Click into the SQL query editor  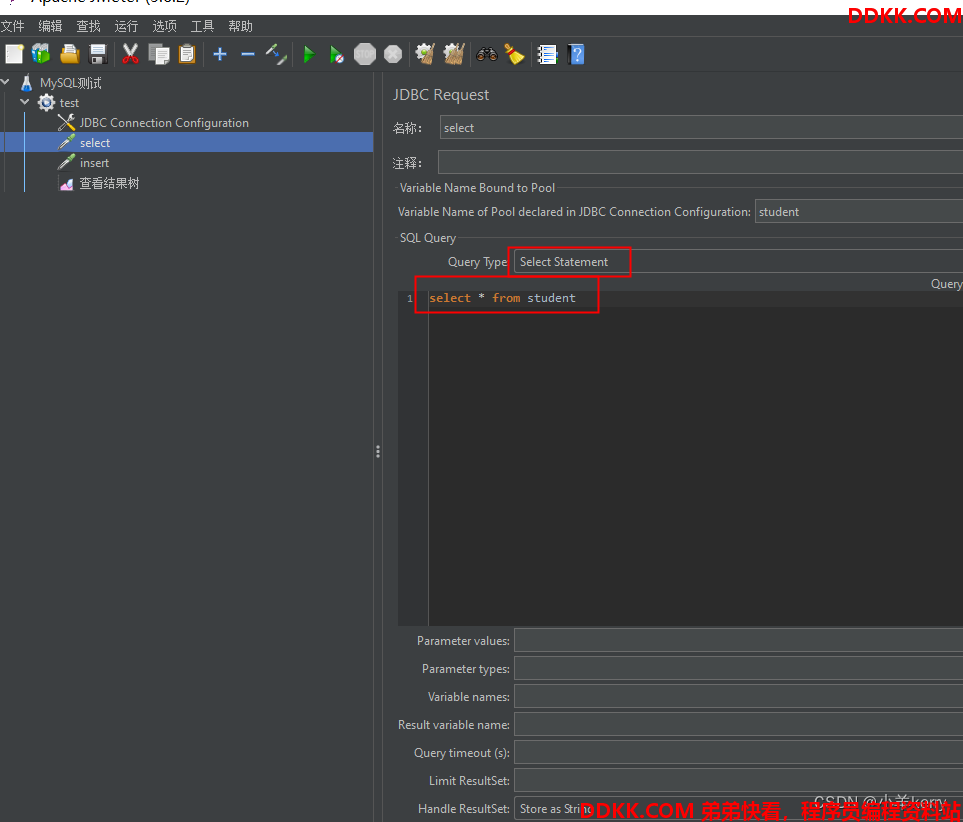pos(695,458)
